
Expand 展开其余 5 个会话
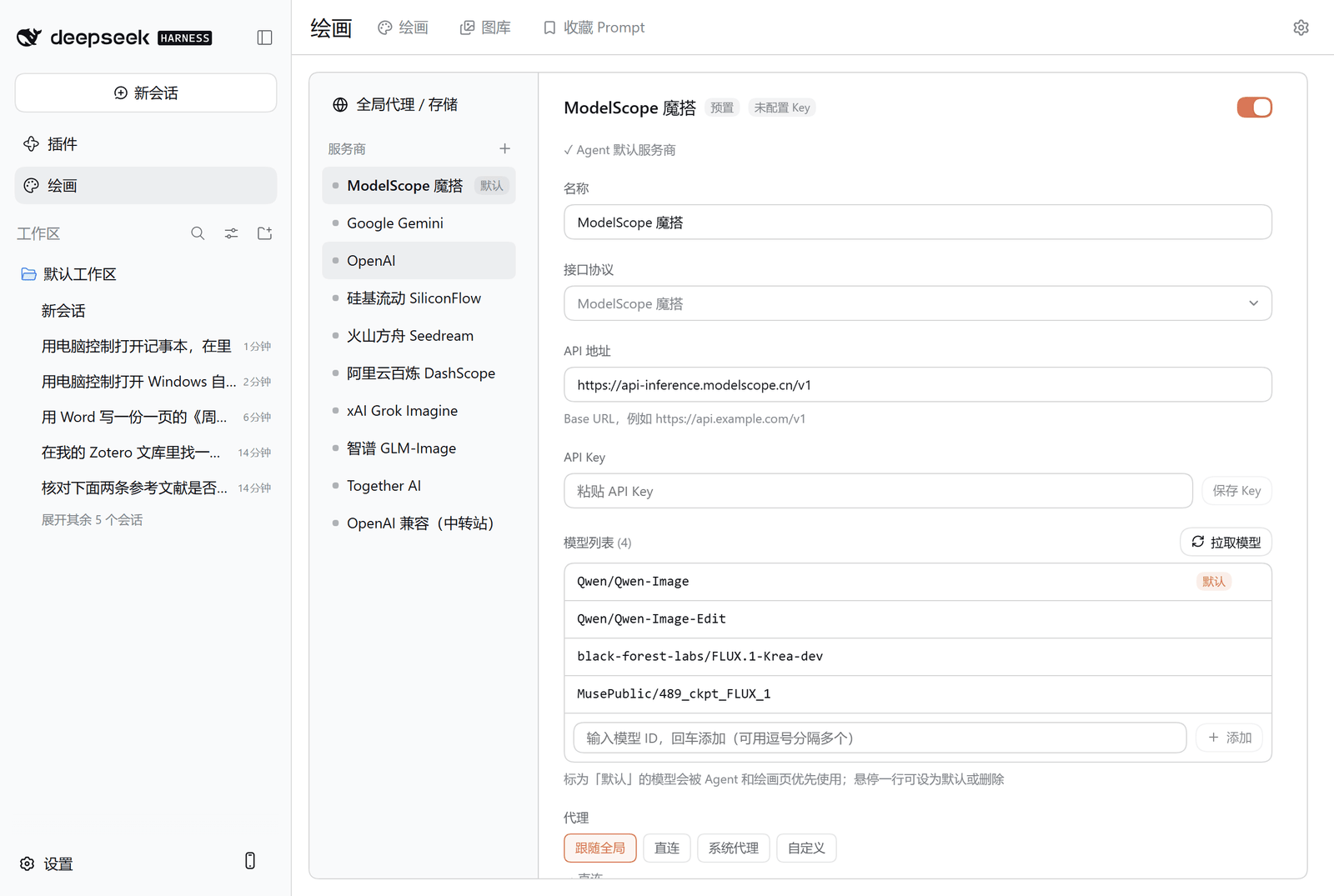(x=93, y=519)
